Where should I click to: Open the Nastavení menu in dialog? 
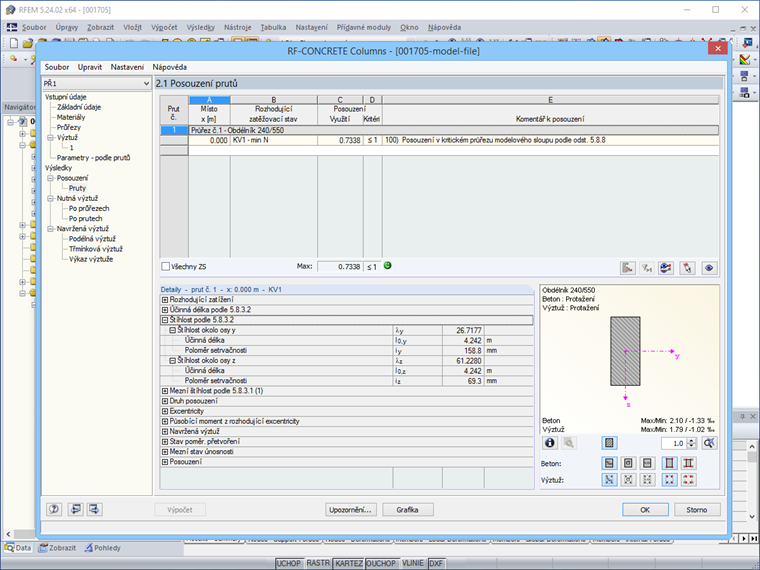(127, 66)
